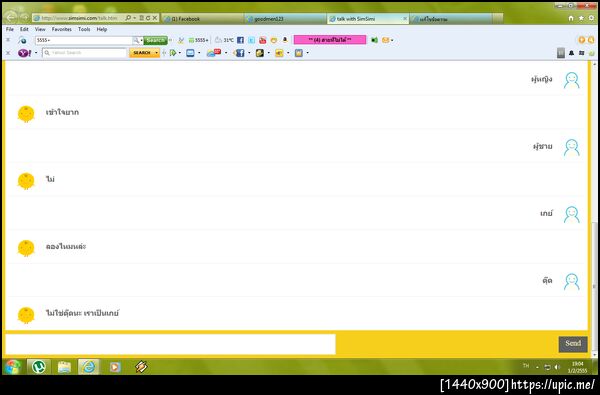The height and width of the screenshot is (395, 600).
Task: Open a new blank tab
Action: coord(497,19)
